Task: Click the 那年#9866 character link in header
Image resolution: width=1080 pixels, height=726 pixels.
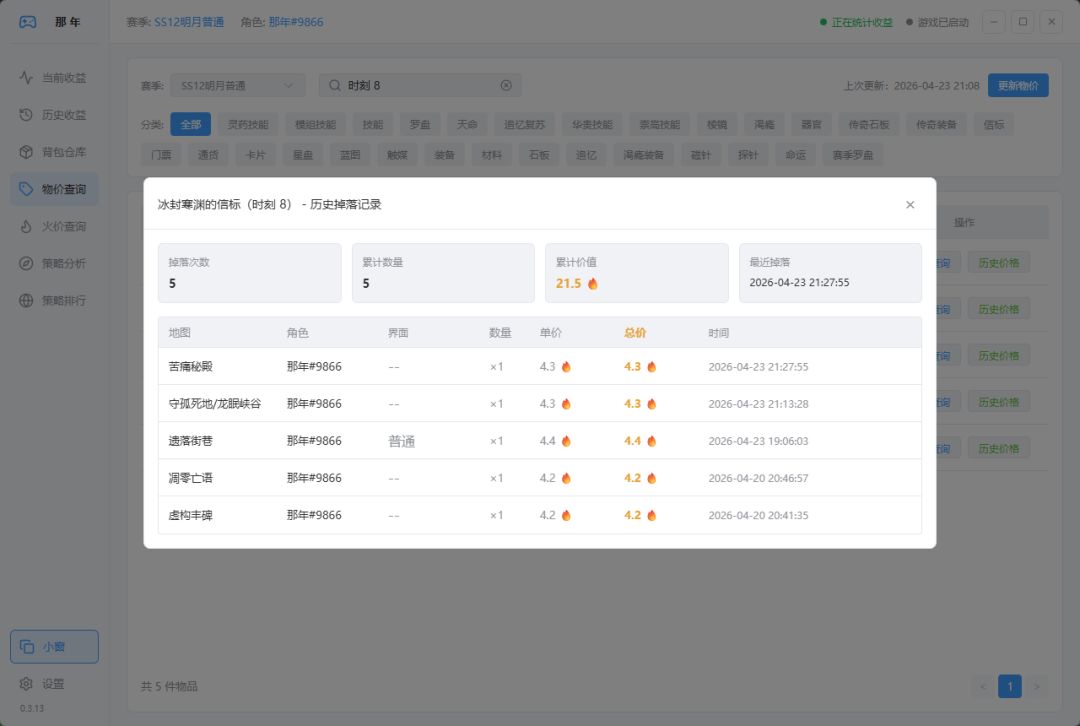Action: click(x=295, y=22)
